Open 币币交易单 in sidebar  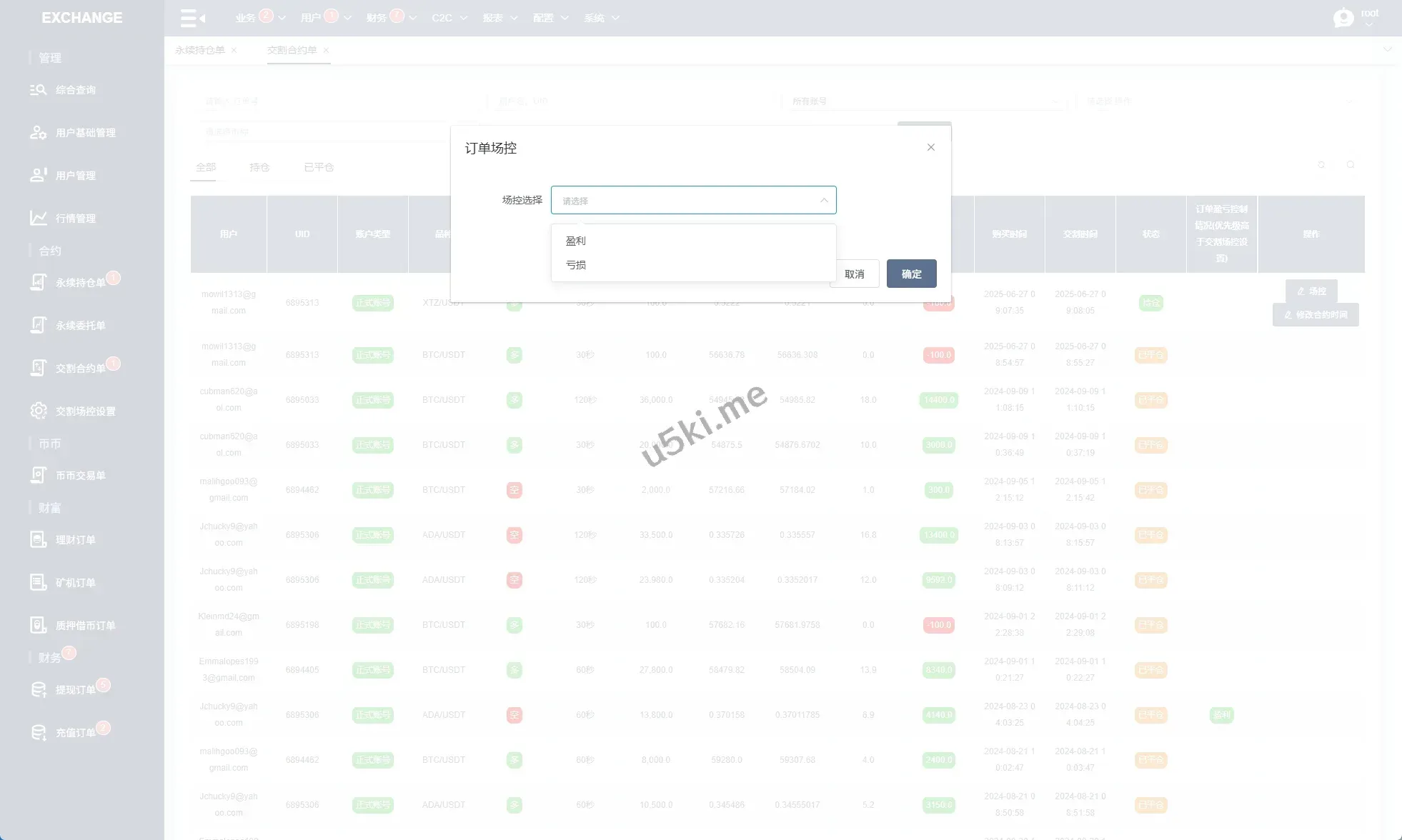[80, 476]
